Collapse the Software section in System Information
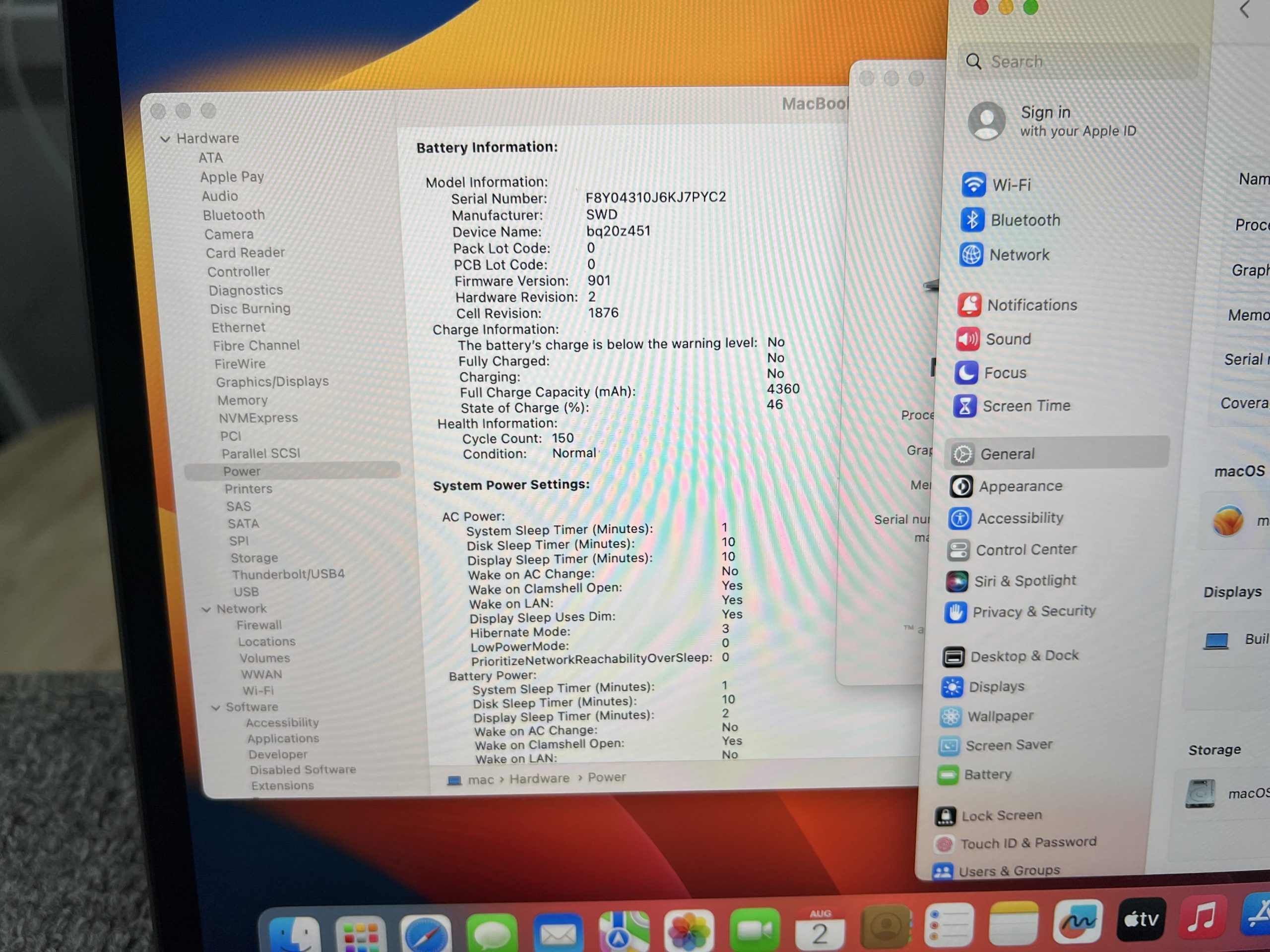The width and height of the screenshot is (1270, 952). [x=215, y=708]
